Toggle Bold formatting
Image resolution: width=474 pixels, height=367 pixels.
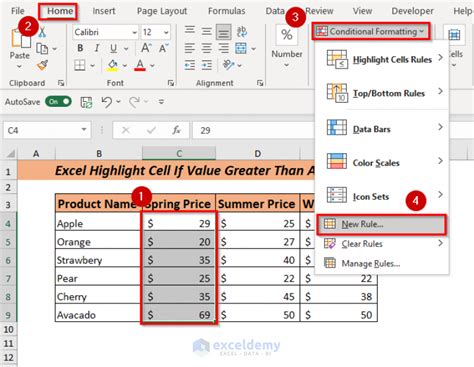(x=80, y=48)
